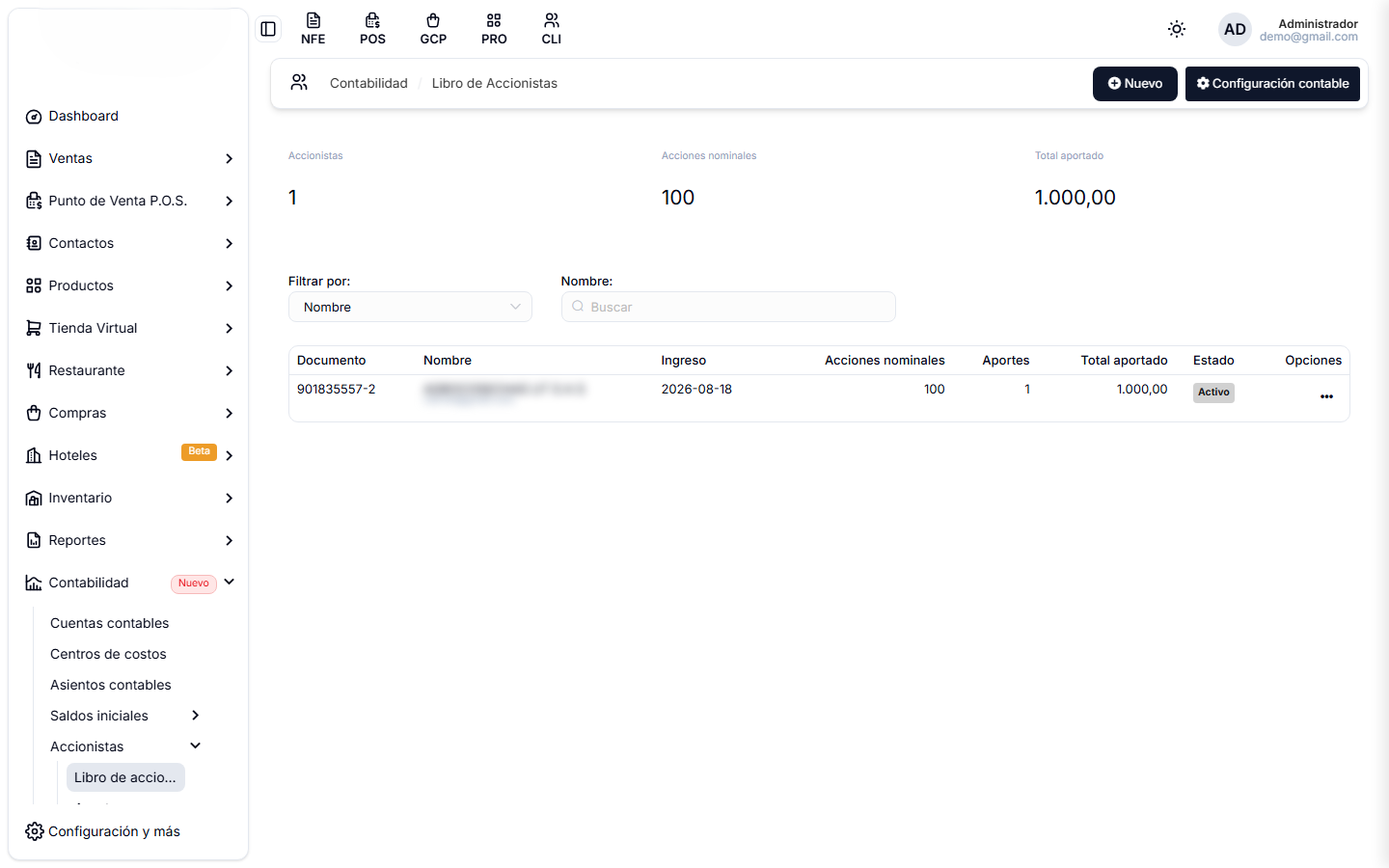Expand the Productos chevron
This screenshot has width=1389, height=868.
229,285
